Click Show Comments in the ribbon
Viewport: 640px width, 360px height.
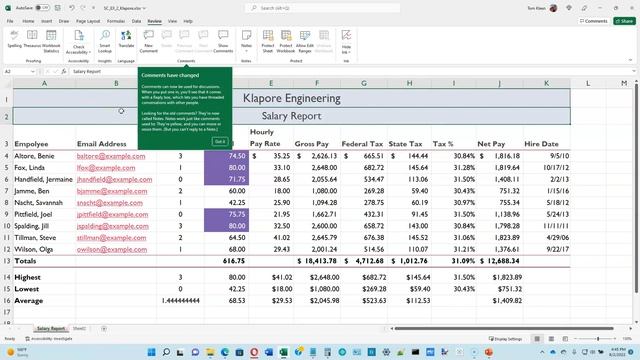coord(223,41)
